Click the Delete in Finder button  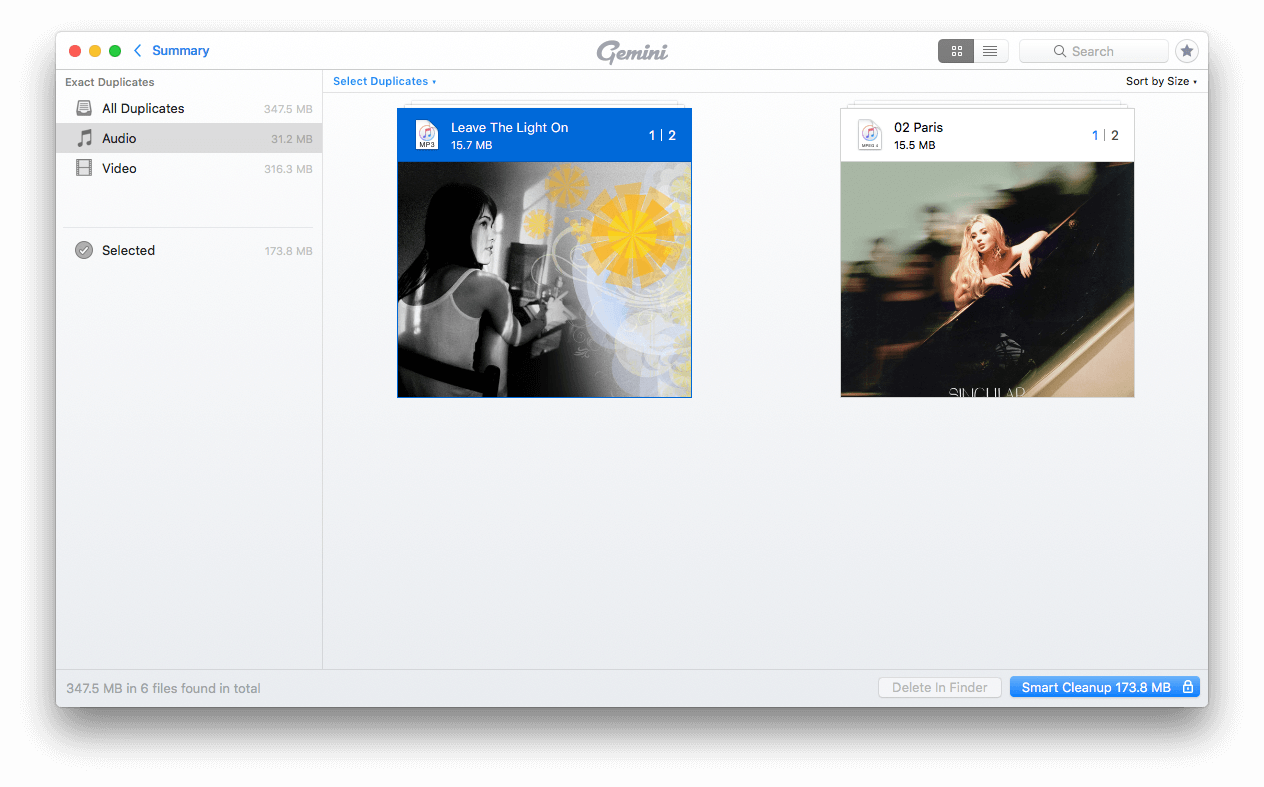pyautogui.click(x=940, y=687)
